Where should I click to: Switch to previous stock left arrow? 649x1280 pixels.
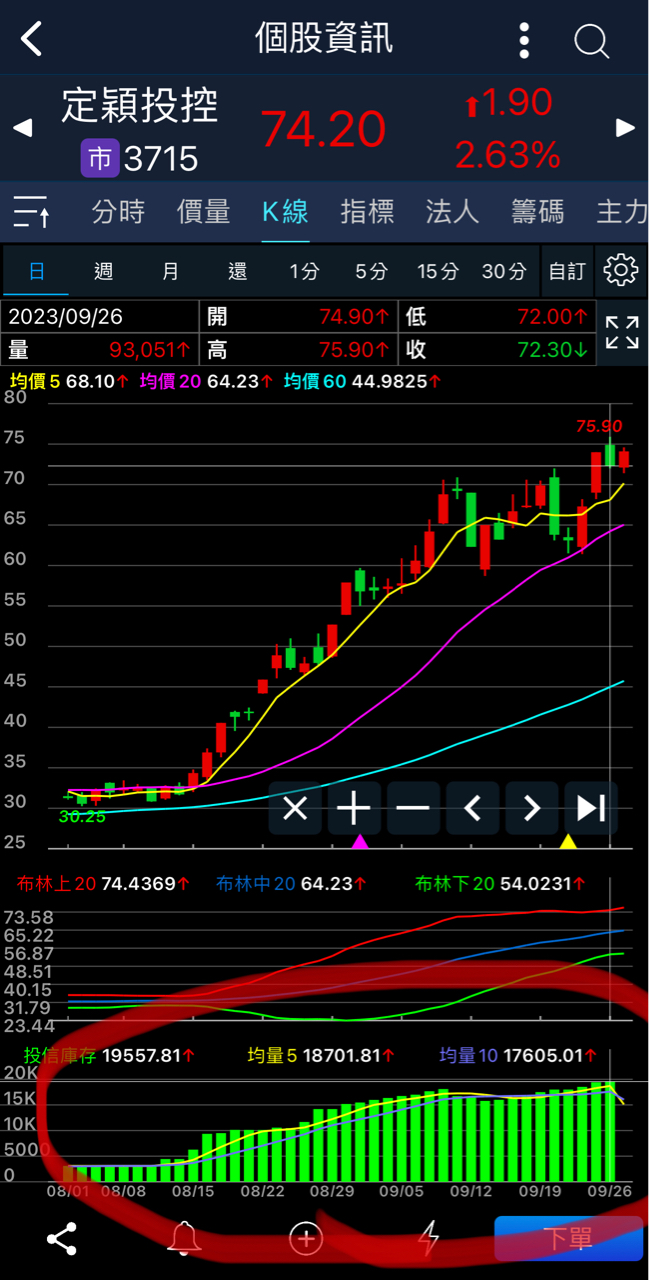pyautogui.click(x=22, y=128)
